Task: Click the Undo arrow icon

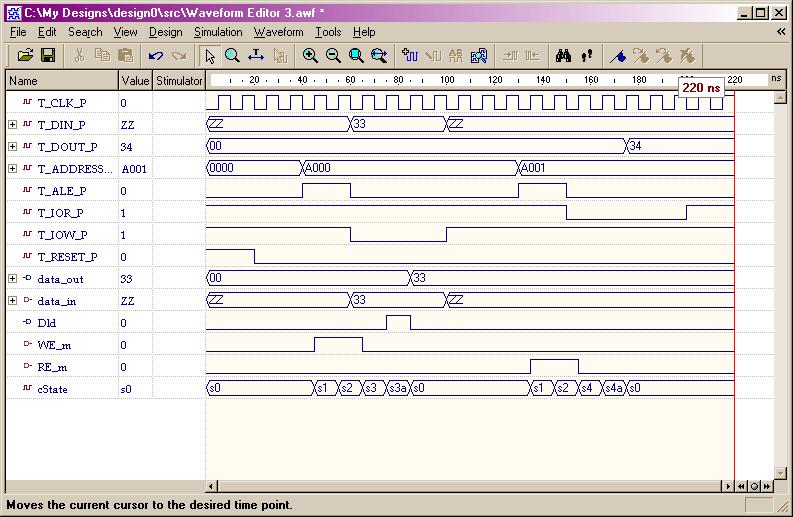Action: 156,56
